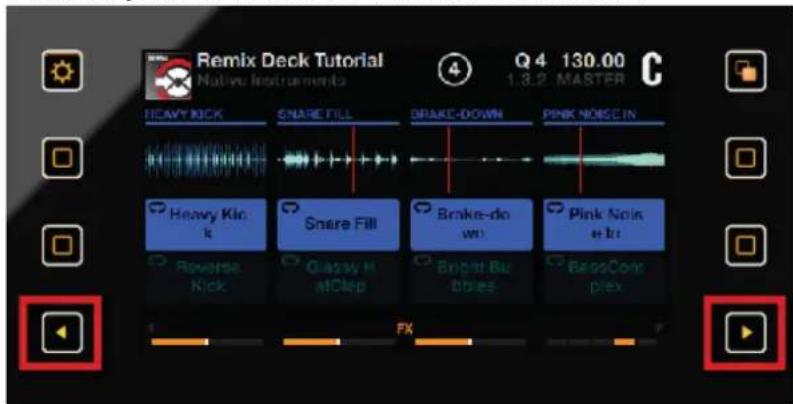Screen dimensions: 793x404
Task: Click the right arrow page button
Action: [745, 332]
